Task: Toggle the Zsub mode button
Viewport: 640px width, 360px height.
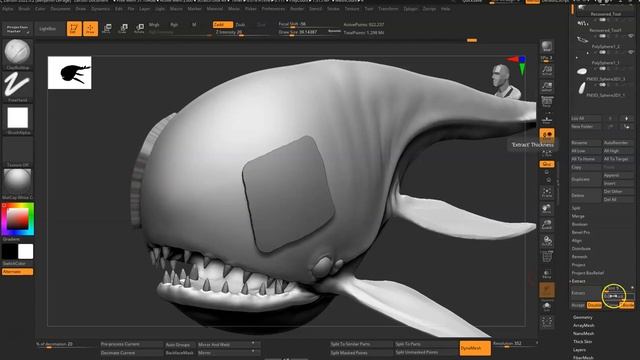Action: pyautogui.click(x=240, y=25)
